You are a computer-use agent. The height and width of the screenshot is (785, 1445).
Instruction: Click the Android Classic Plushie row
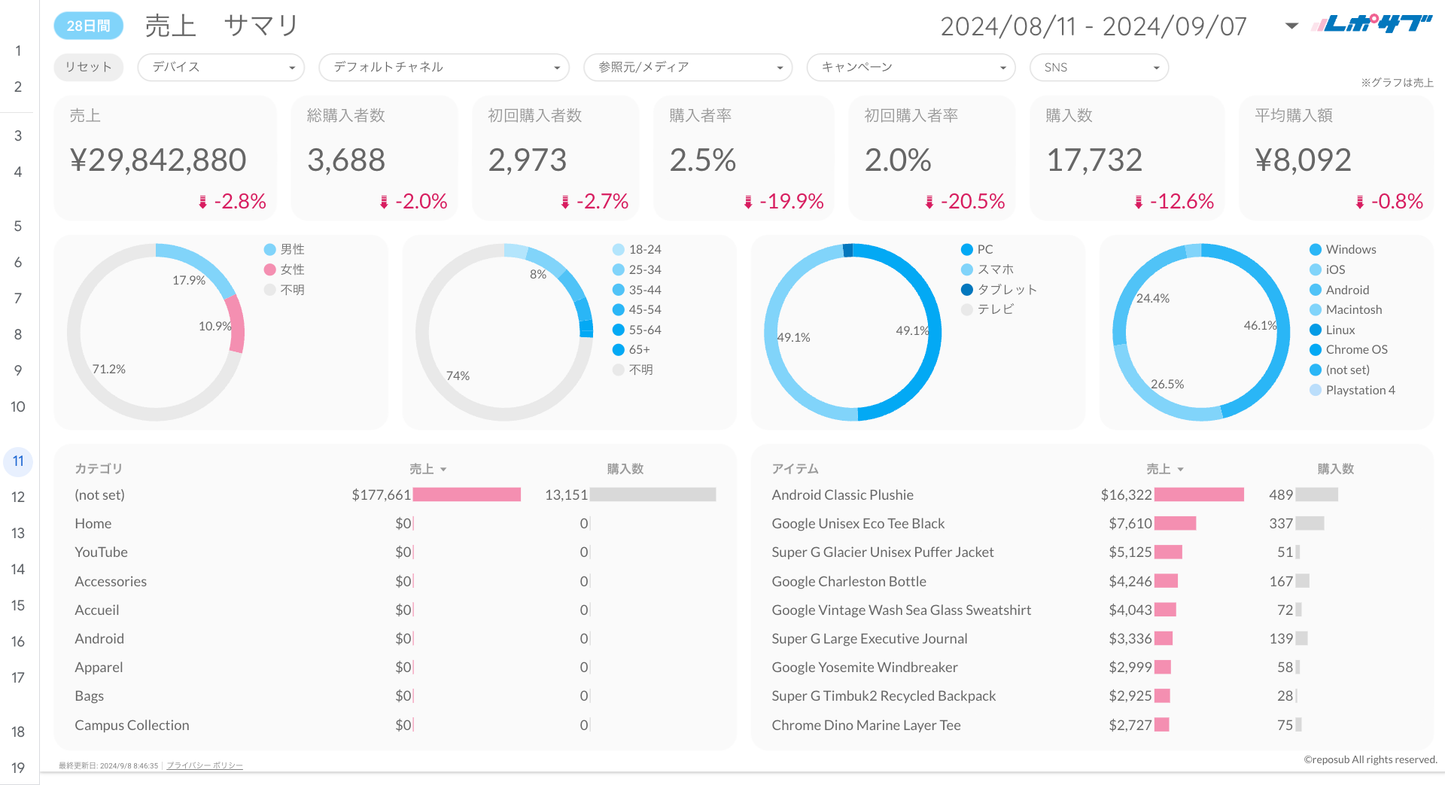pos(842,495)
